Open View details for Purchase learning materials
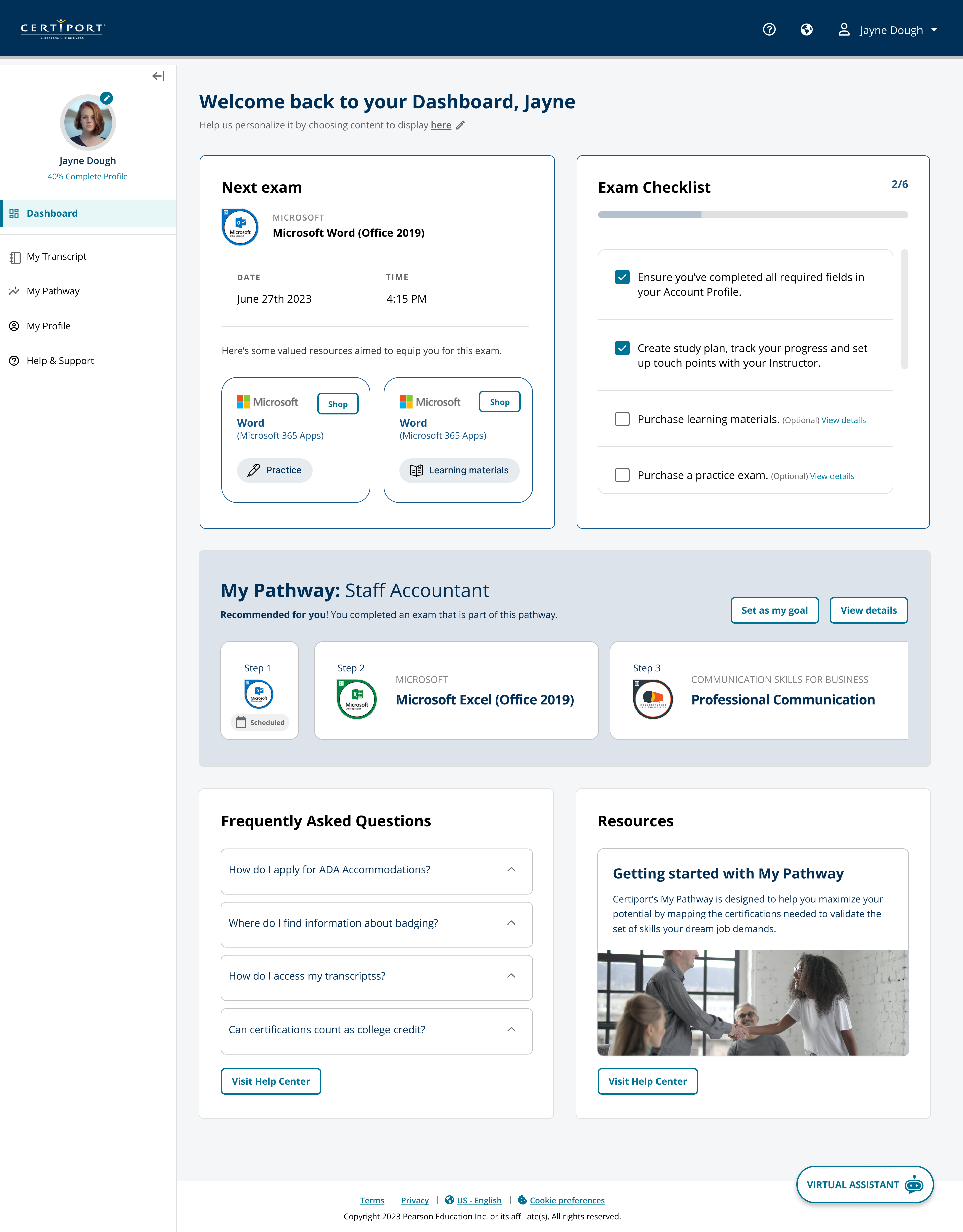This screenshot has width=963, height=1232. [844, 420]
